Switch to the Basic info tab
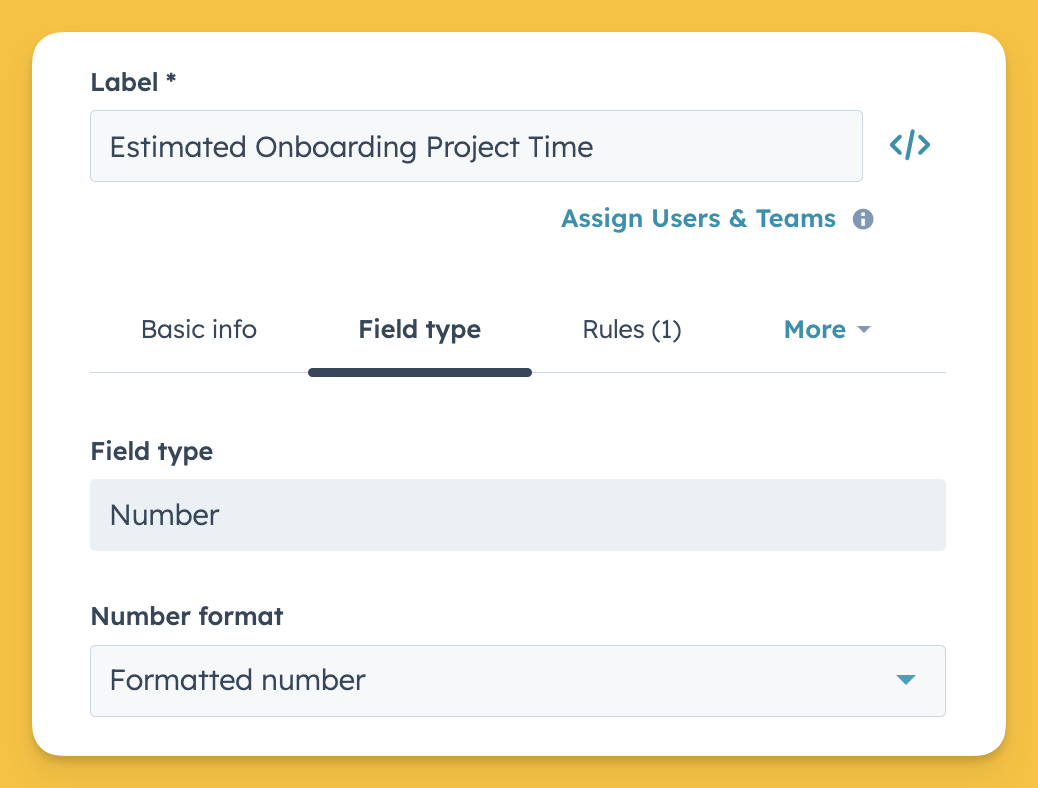1038x788 pixels. pyautogui.click(x=199, y=329)
